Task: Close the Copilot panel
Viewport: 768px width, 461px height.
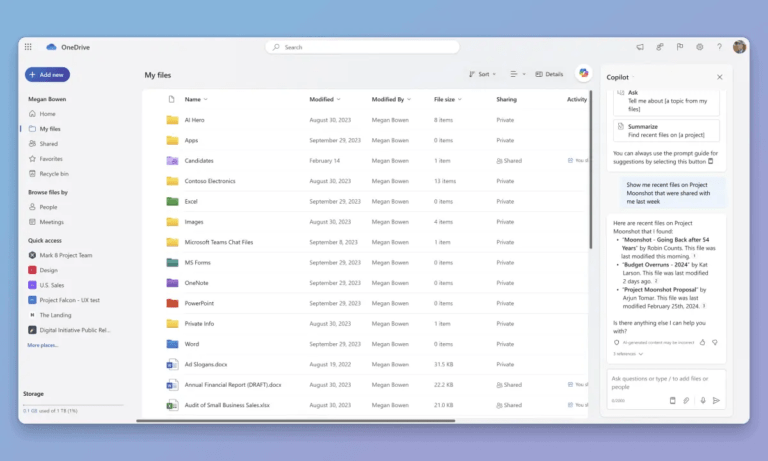Action: [720, 77]
